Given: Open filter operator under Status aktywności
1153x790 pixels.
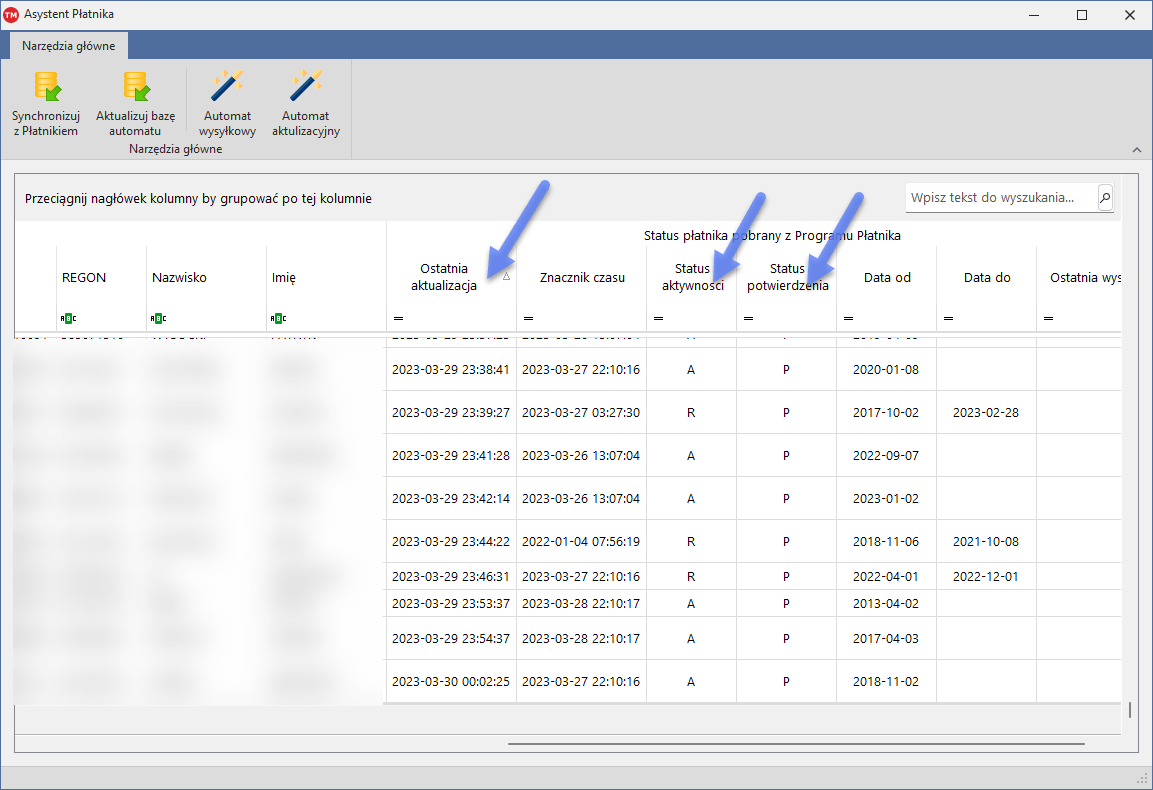Looking at the screenshot, I should [x=658, y=319].
